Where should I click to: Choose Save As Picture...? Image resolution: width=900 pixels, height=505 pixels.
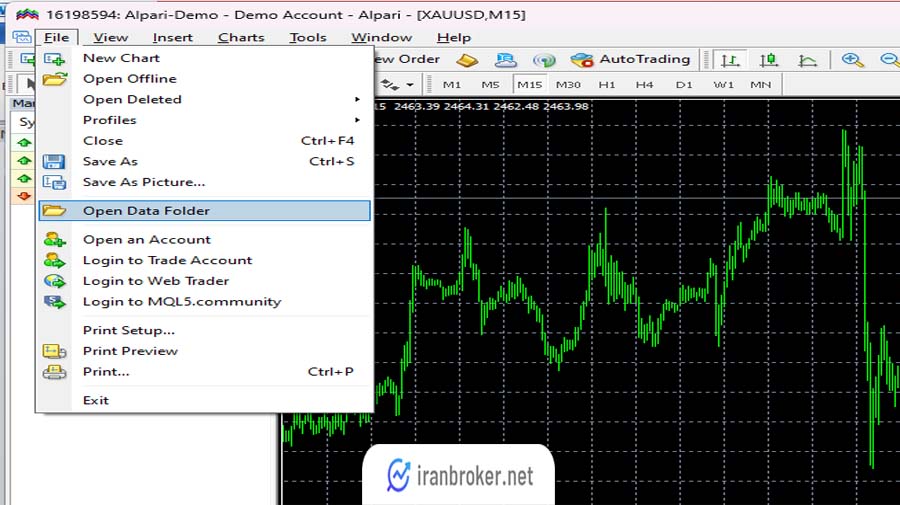coord(204,182)
